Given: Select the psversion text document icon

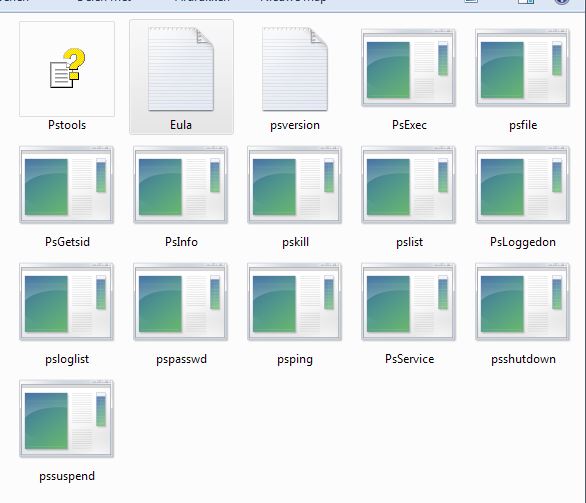Looking at the screenshot, I should 295,69.
